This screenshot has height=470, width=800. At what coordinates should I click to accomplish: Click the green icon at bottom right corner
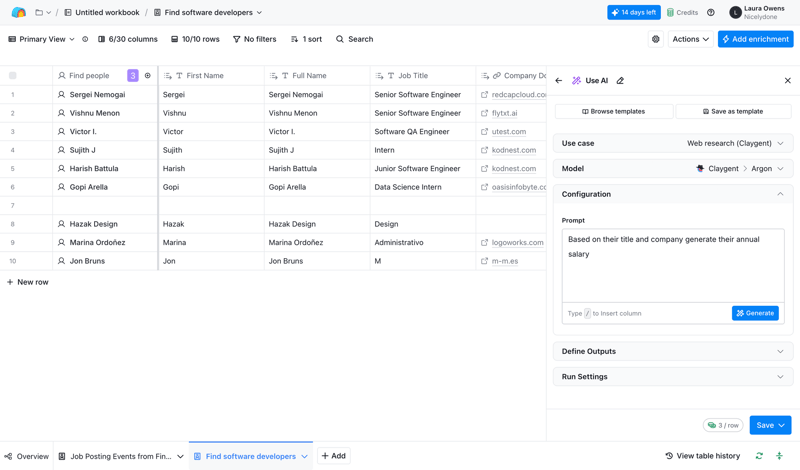point(779,456)
